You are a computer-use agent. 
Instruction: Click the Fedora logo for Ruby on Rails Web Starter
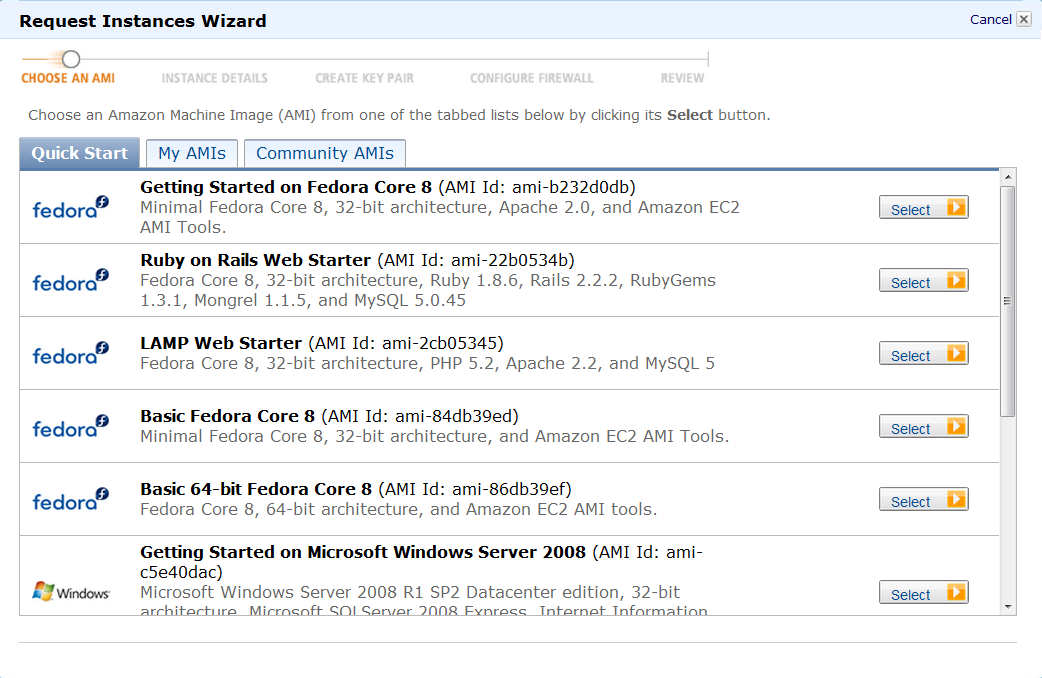pyautogui.click(x=70, y=281)
